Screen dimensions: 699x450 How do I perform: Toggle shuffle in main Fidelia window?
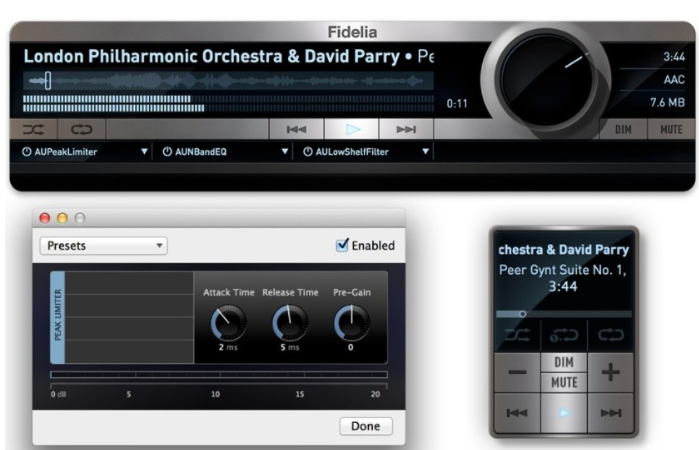33,130
